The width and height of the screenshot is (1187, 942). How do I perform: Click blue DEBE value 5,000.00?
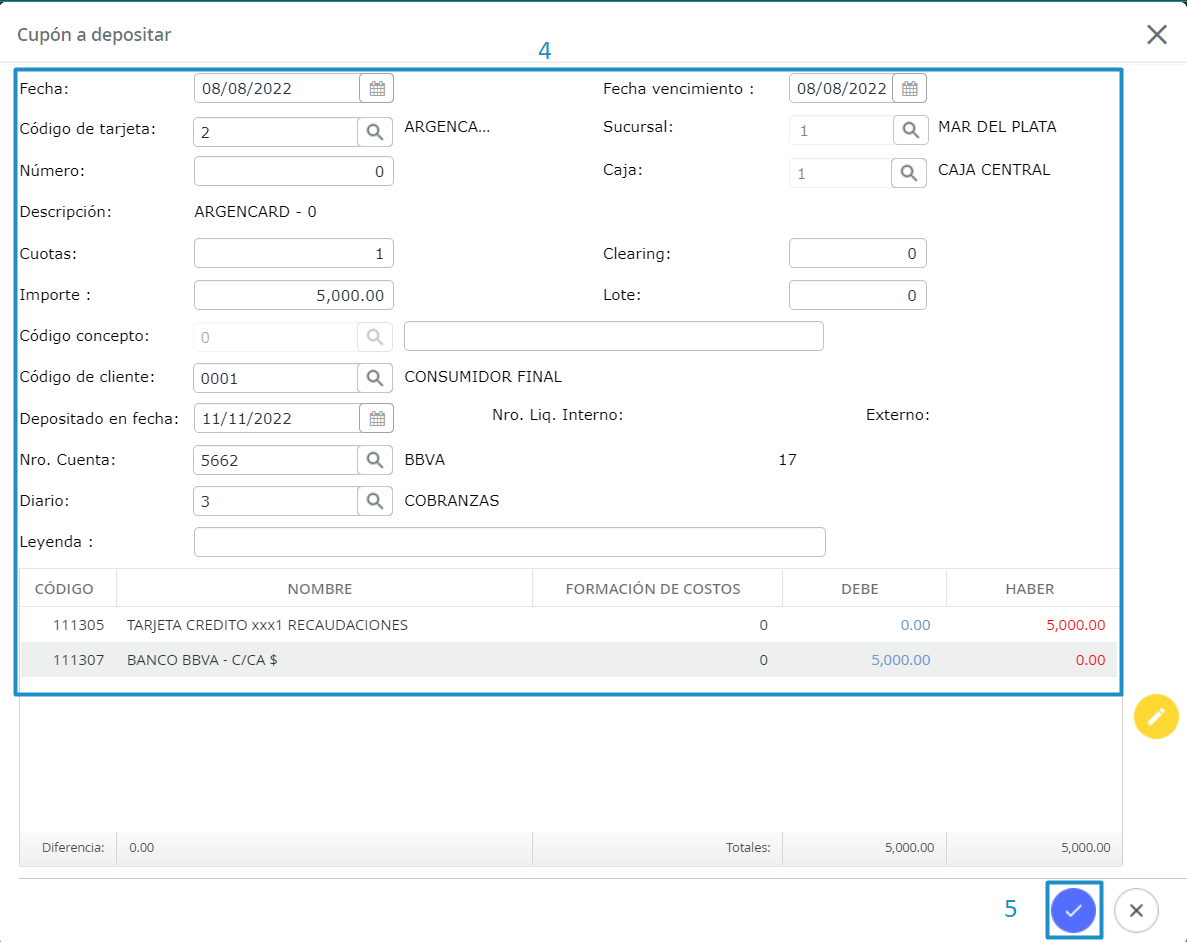[x=901, y=660]
